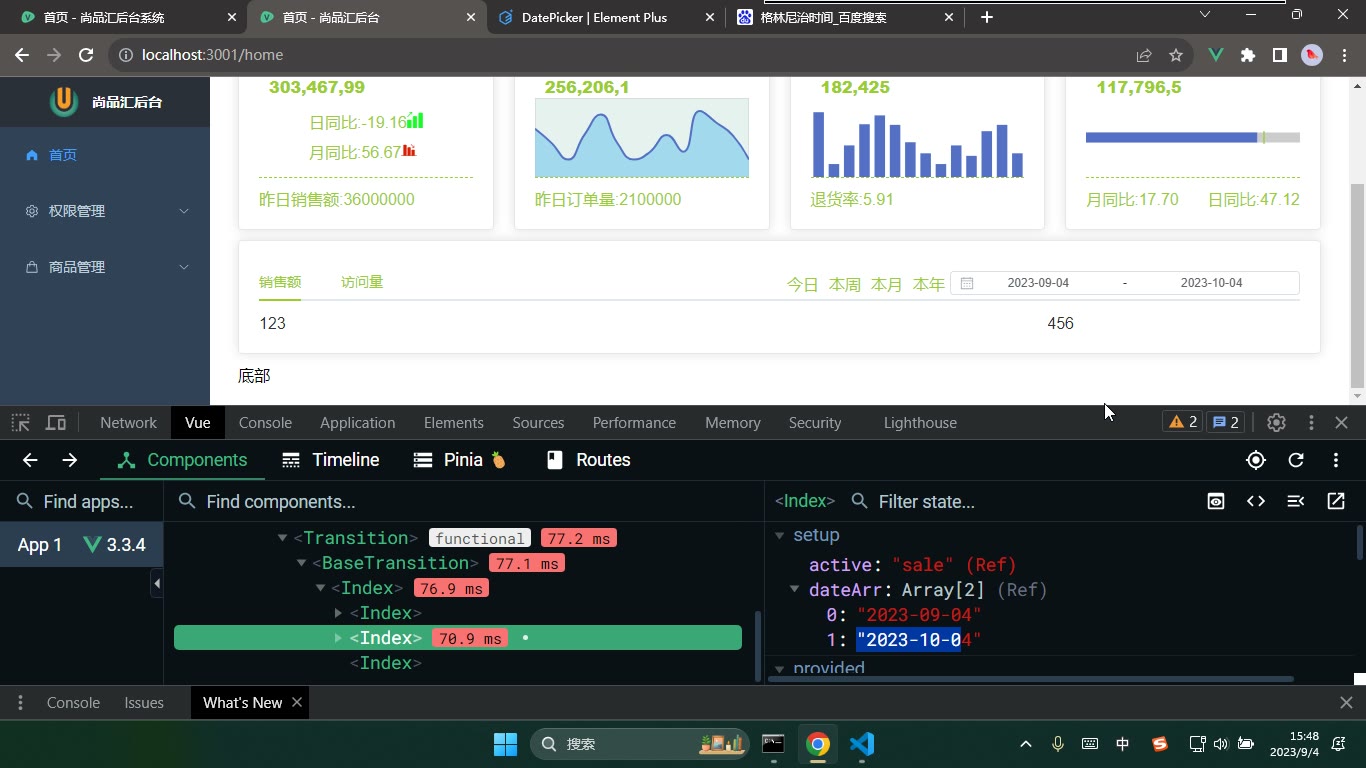
Task: Bookmark this page with the star
Action: click(1176, 55)
